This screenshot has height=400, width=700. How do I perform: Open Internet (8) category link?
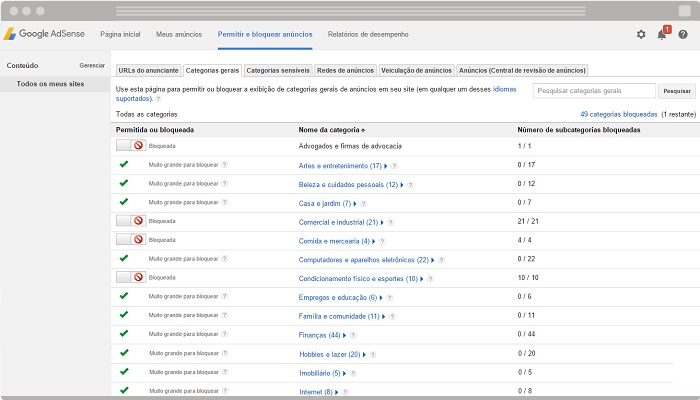[x=316, y=392]
